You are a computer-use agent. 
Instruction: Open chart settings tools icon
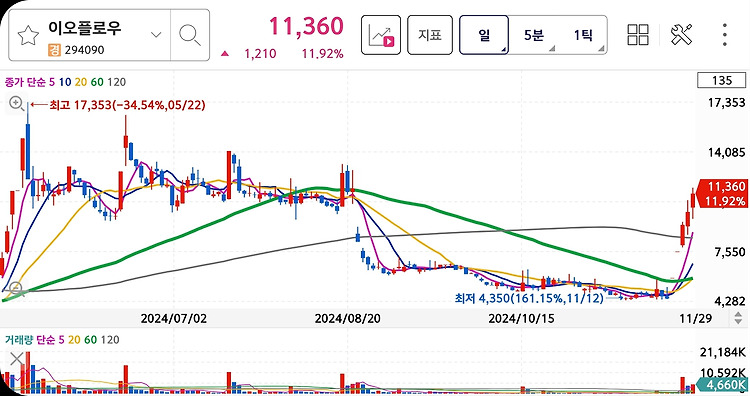tap(681, 35)
